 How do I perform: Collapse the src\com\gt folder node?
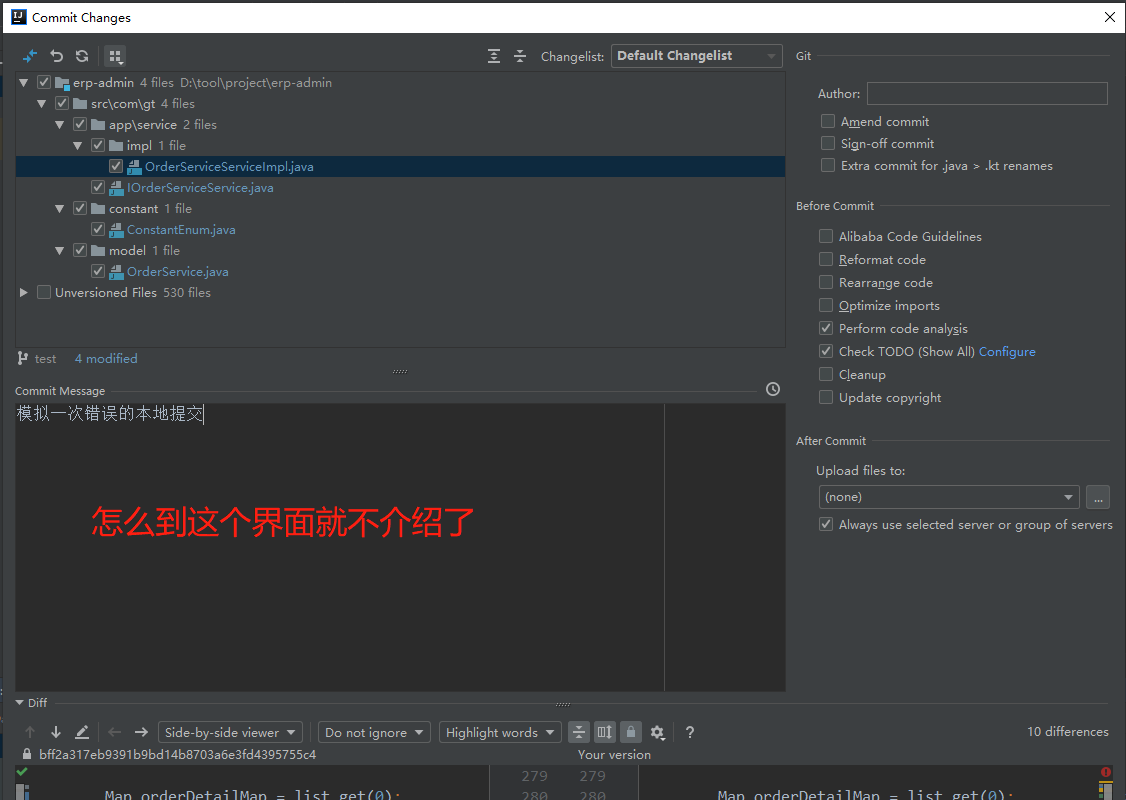(x=42, y=103)
